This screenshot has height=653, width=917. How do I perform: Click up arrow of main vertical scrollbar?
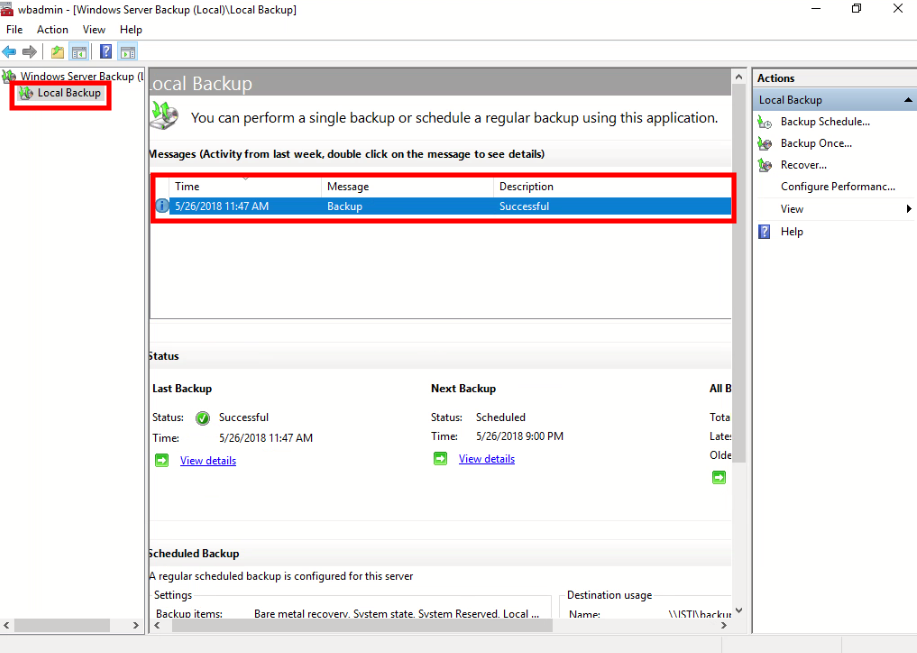(x=739, y=77)
